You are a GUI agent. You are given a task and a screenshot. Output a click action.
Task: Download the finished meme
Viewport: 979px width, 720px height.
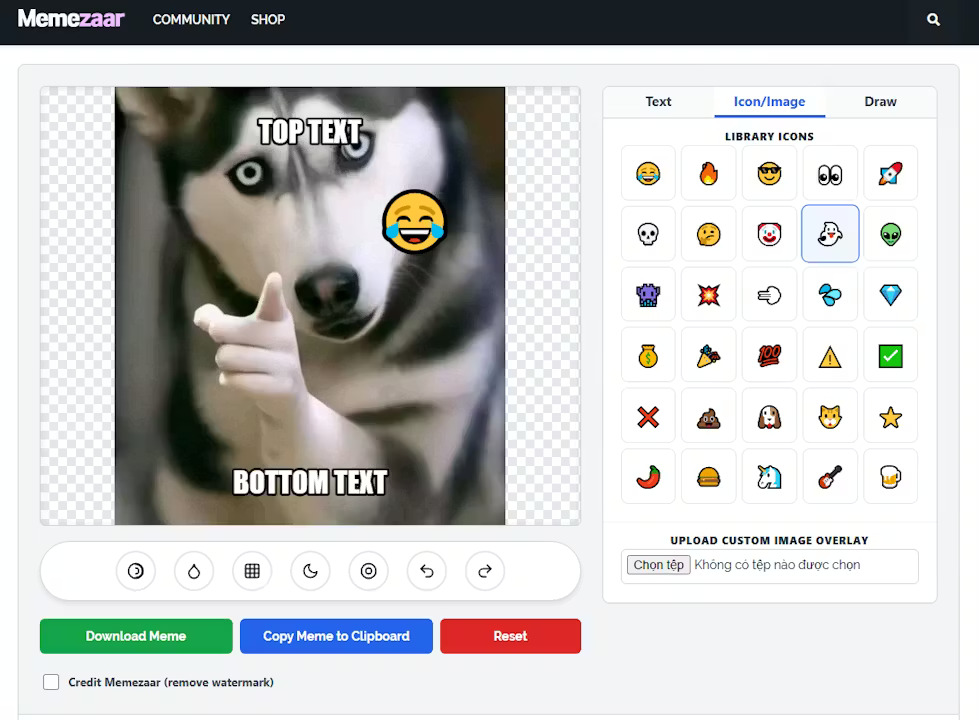(135, 636)
